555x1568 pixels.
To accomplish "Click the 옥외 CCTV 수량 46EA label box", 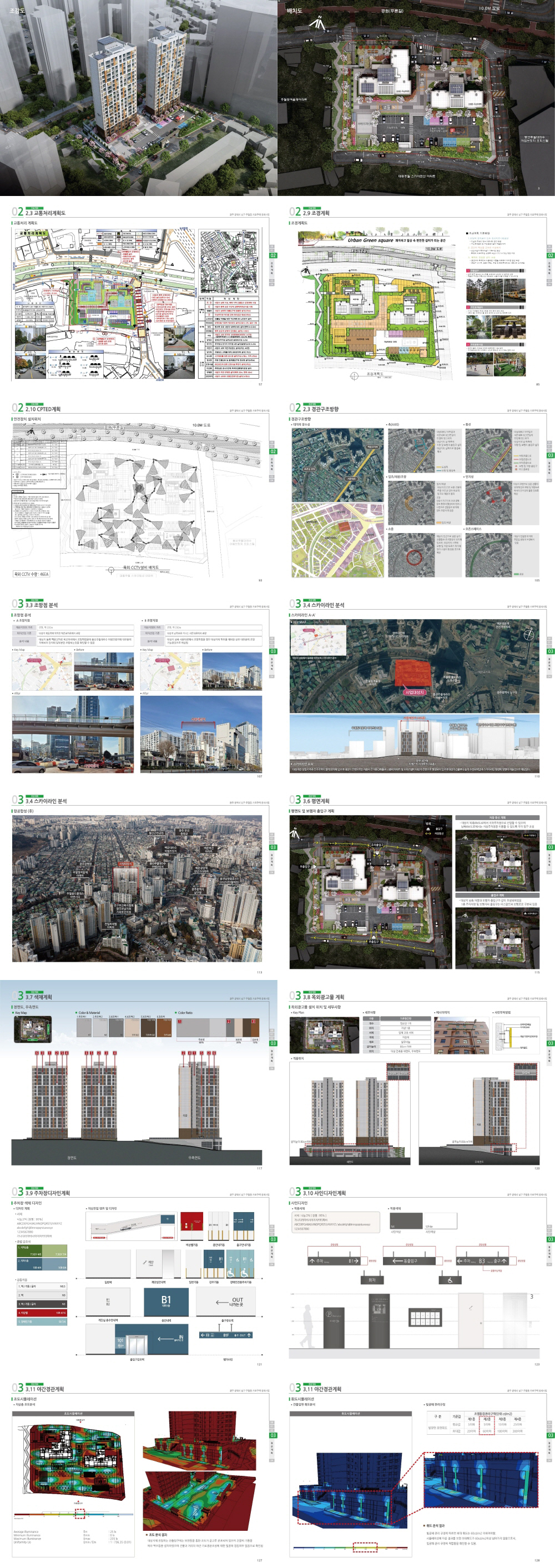I will coord(32,574).
